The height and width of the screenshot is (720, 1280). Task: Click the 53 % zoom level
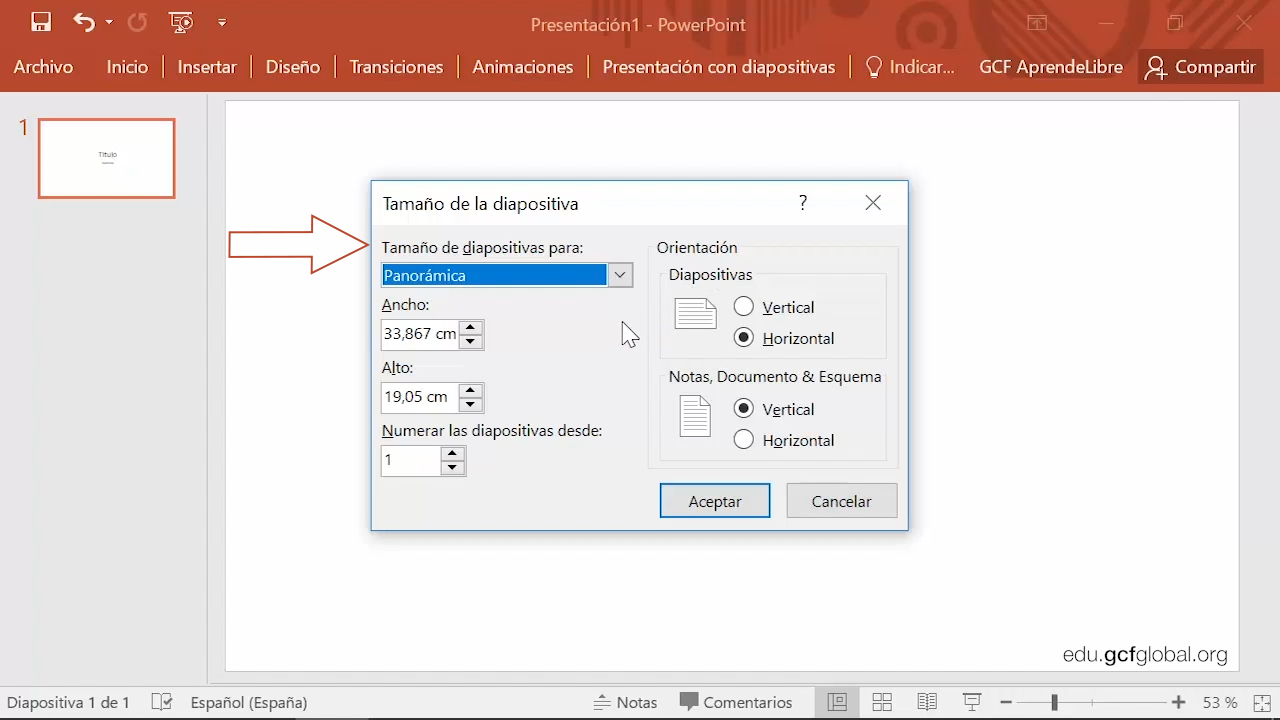click(1220, 702)
